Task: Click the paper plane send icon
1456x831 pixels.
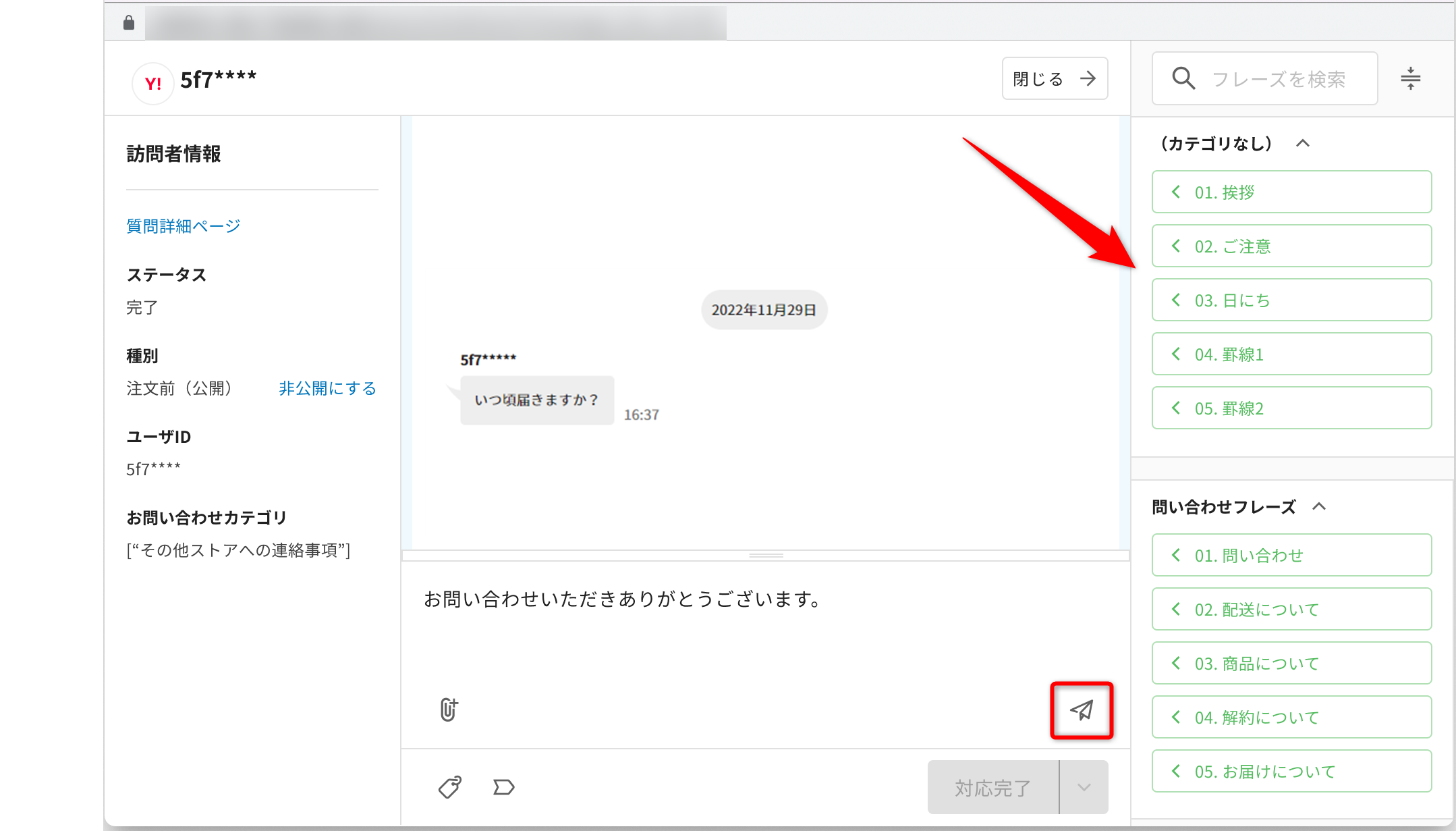Action: [1082, 710]
